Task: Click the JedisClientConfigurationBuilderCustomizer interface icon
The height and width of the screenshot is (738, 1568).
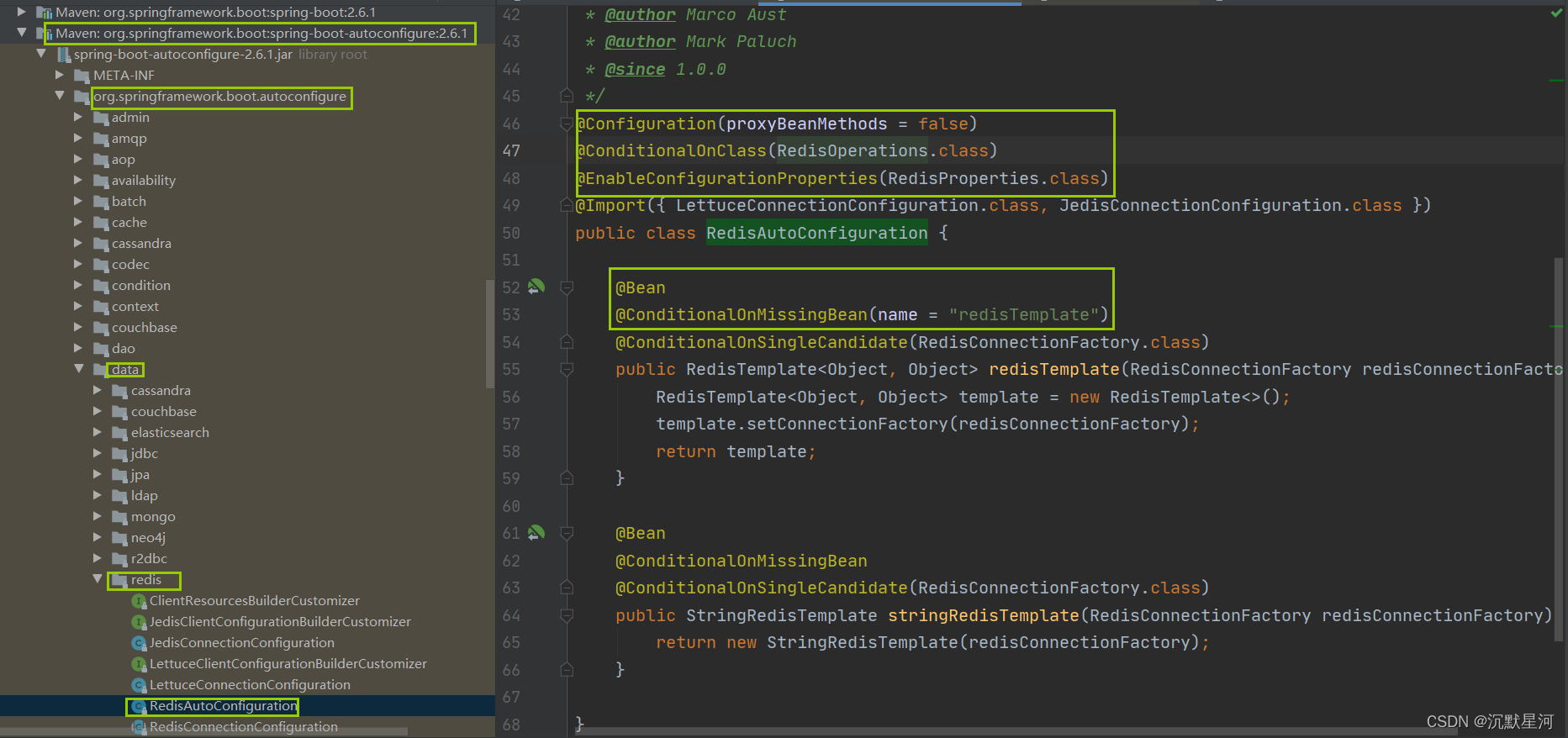Action: (x=140, y=622)
